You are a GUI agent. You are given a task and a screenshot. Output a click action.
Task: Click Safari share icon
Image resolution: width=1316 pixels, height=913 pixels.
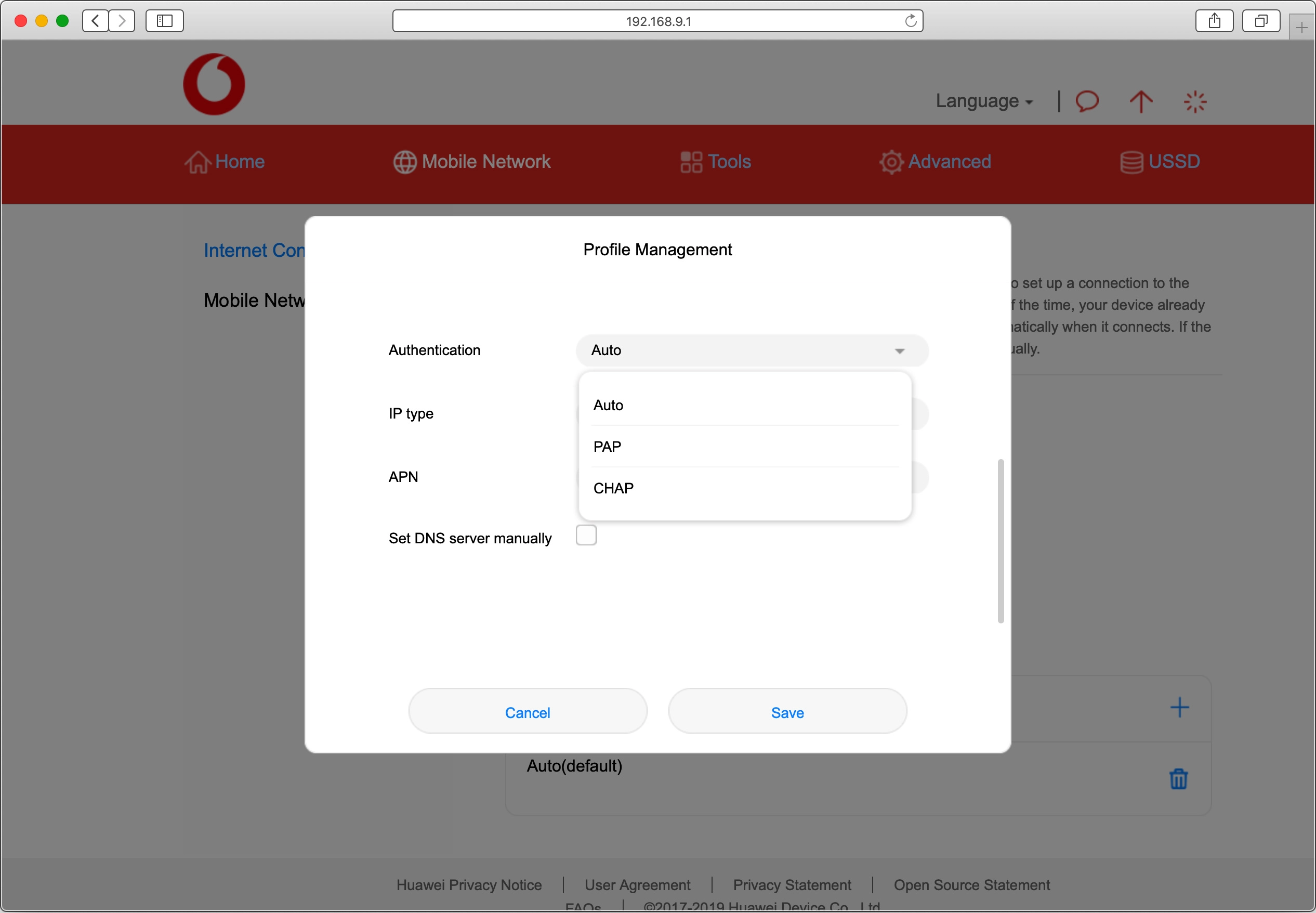click(x=1214, y=21)
